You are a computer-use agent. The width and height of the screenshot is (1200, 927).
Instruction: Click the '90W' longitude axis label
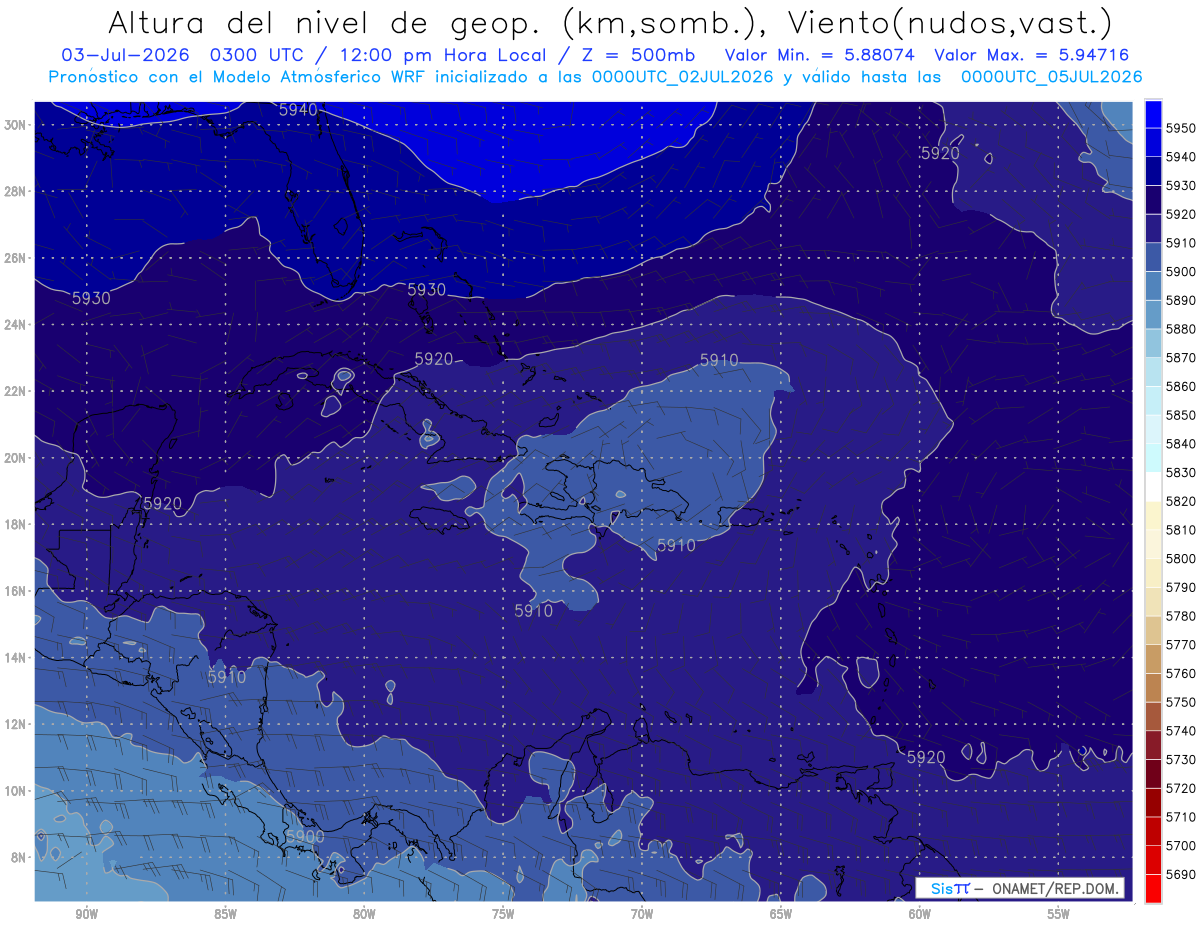(86, 914)
